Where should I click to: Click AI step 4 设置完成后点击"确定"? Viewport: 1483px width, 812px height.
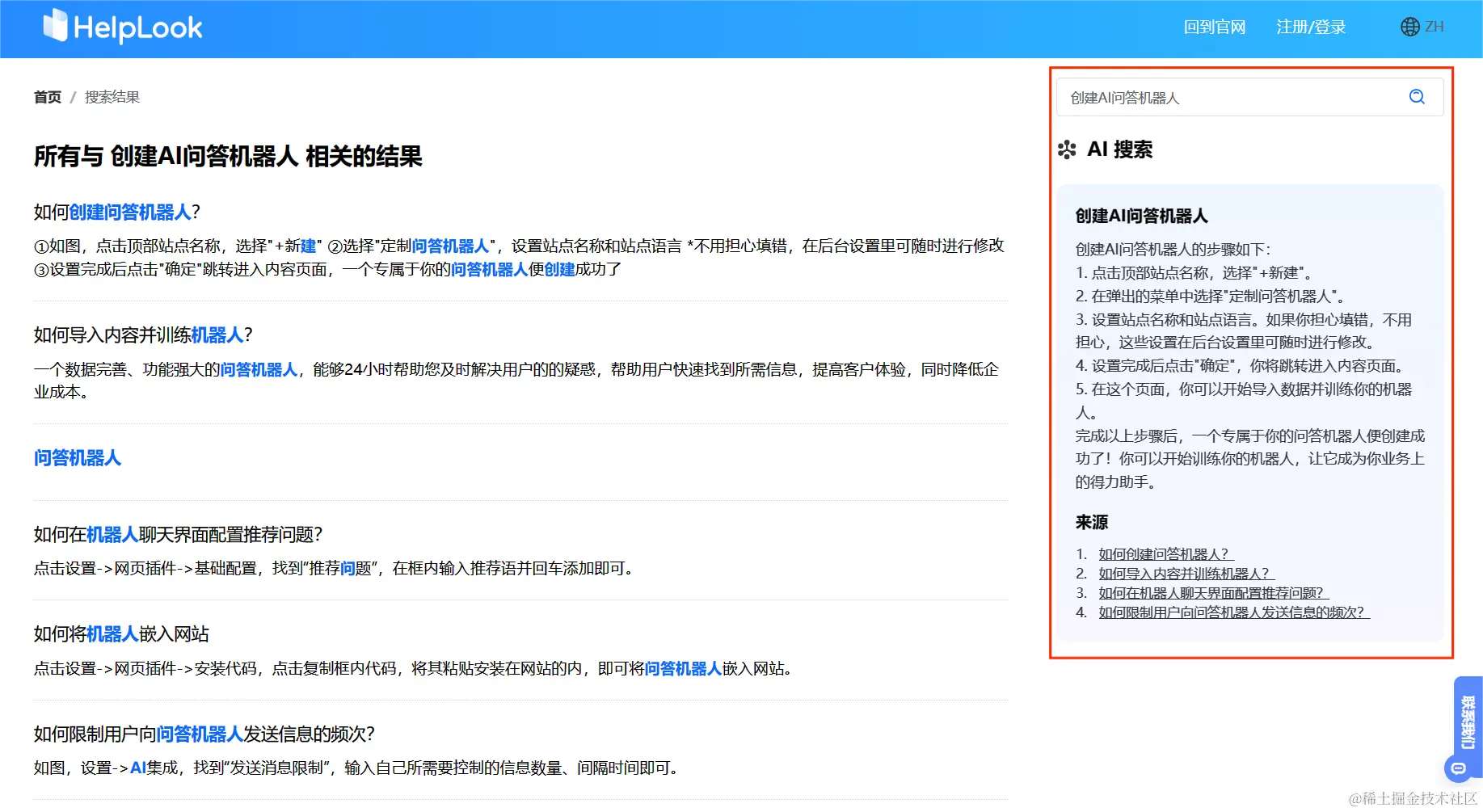tap(1242, 366)
